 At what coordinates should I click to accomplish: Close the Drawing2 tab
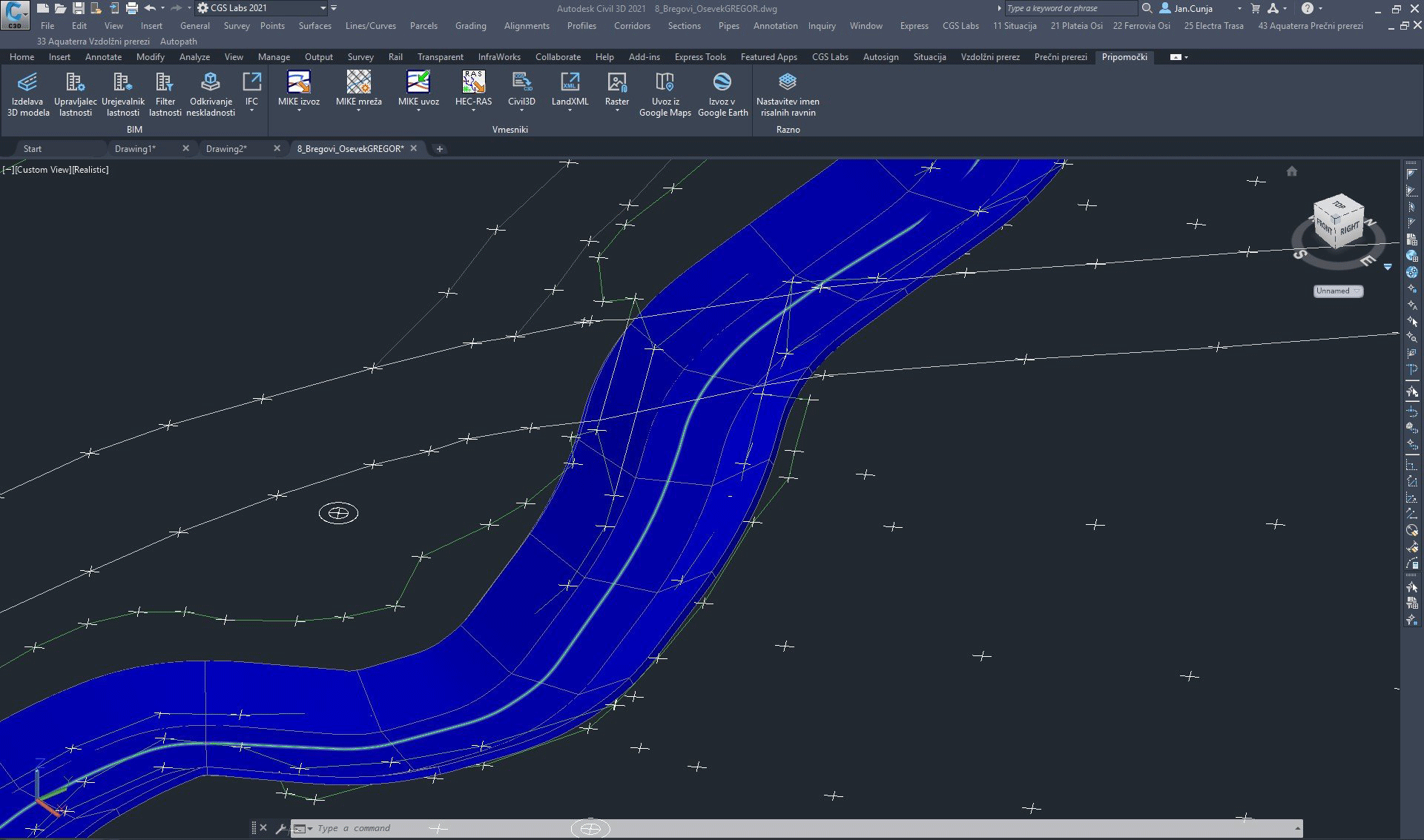pyautogui.click(x=277, y=149)
